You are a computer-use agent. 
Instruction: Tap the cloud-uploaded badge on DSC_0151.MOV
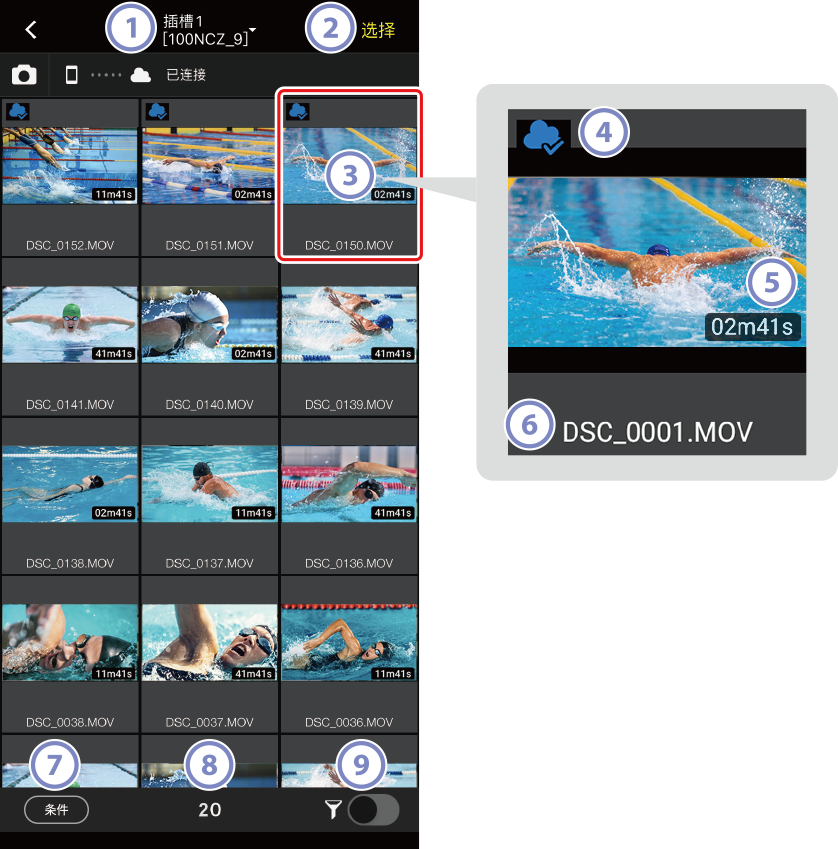[158, 112]
